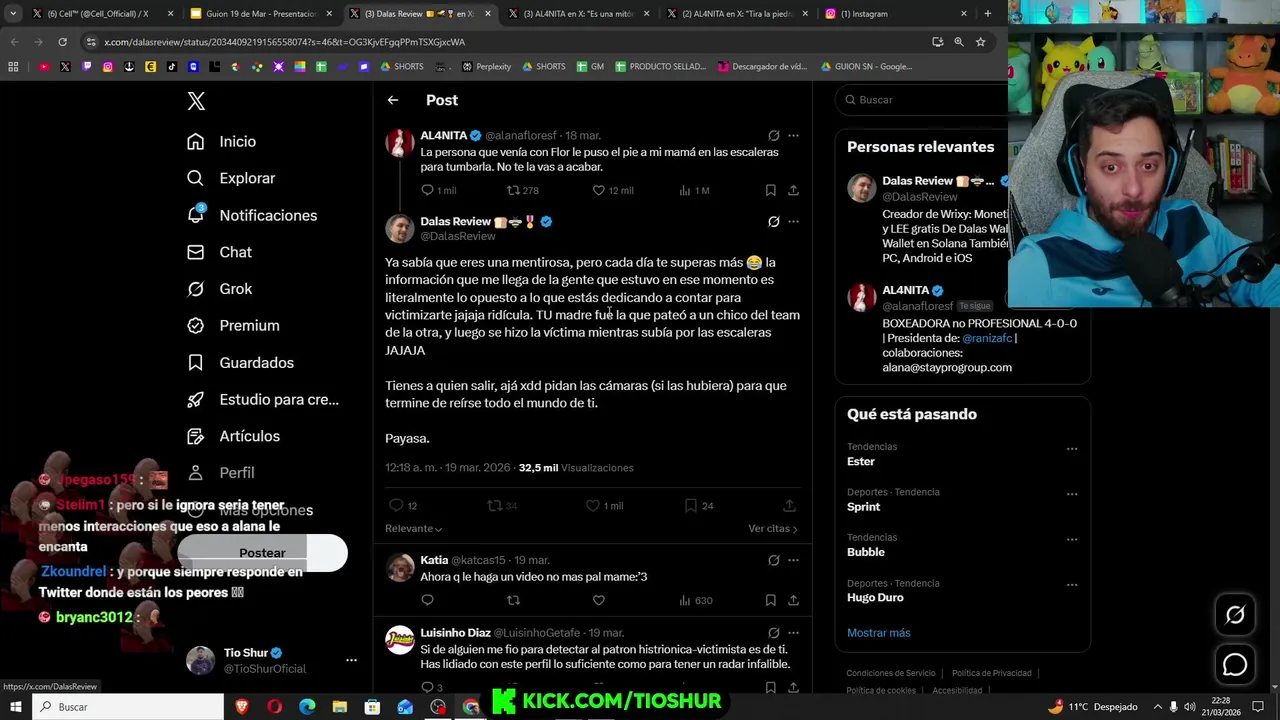Open Condiciones de Servicio footer link
The width and height of the screenshot is (1280, 720).
tap(891, 674)
